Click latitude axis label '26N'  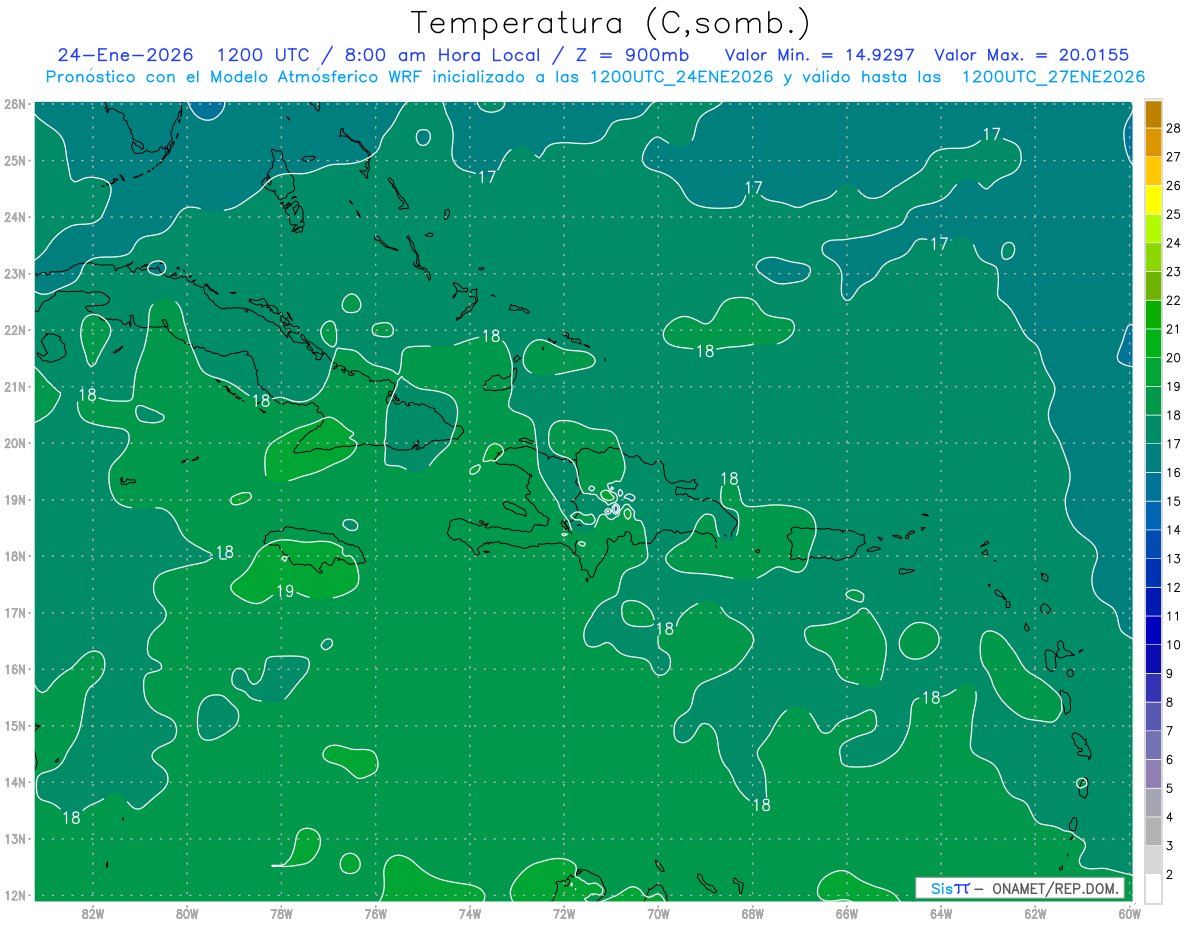pyautogui.click(x=14, y=104)
